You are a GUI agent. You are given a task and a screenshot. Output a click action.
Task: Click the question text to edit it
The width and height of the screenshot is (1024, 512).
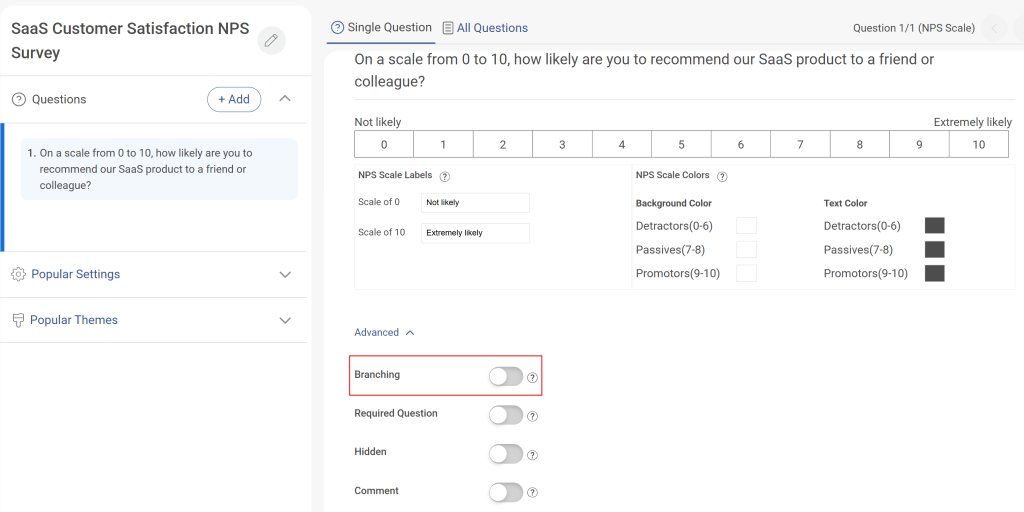click(644, 71)
